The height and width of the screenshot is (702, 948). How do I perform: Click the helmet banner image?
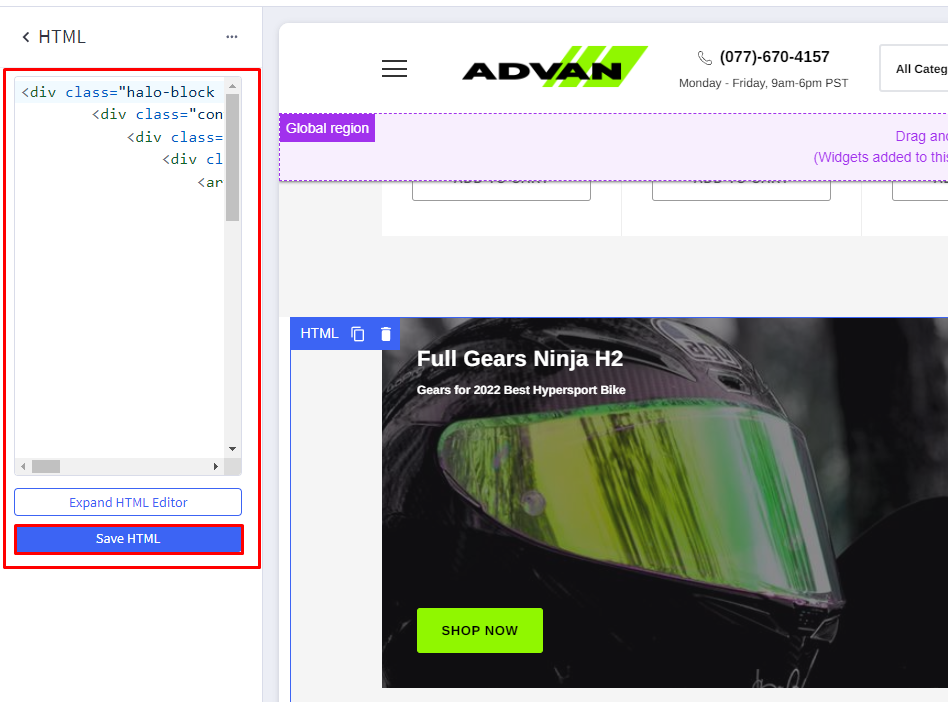point(664,502)
